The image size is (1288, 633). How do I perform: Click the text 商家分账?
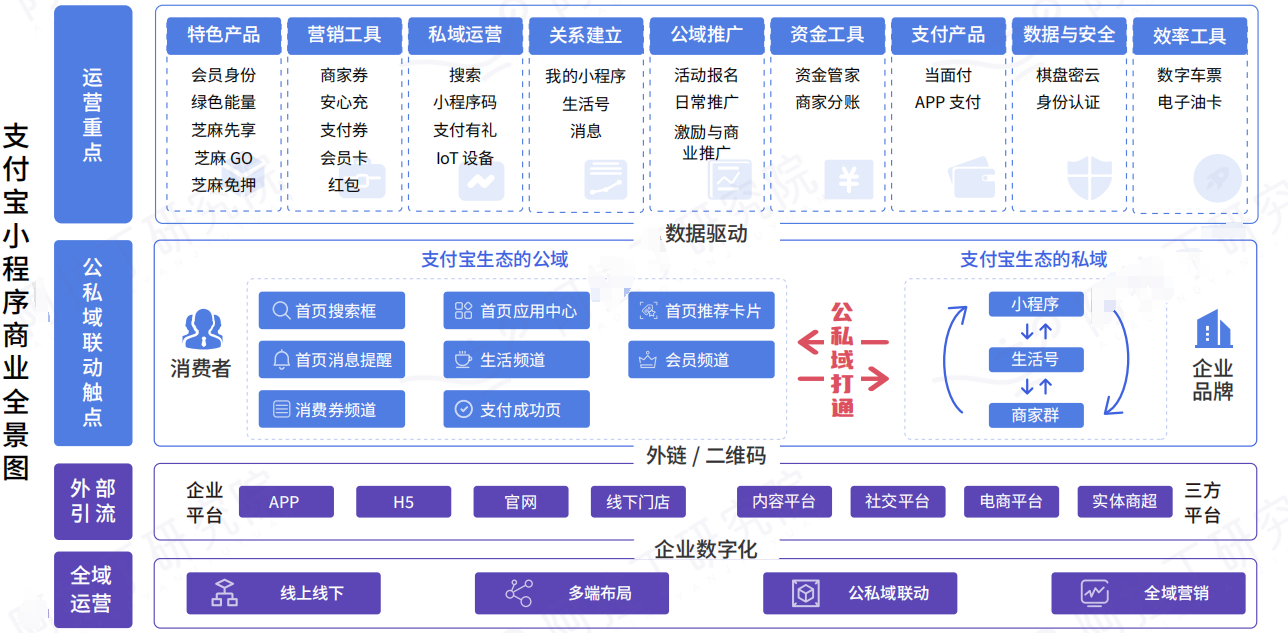pyautogui.click(x=827, y=102)
